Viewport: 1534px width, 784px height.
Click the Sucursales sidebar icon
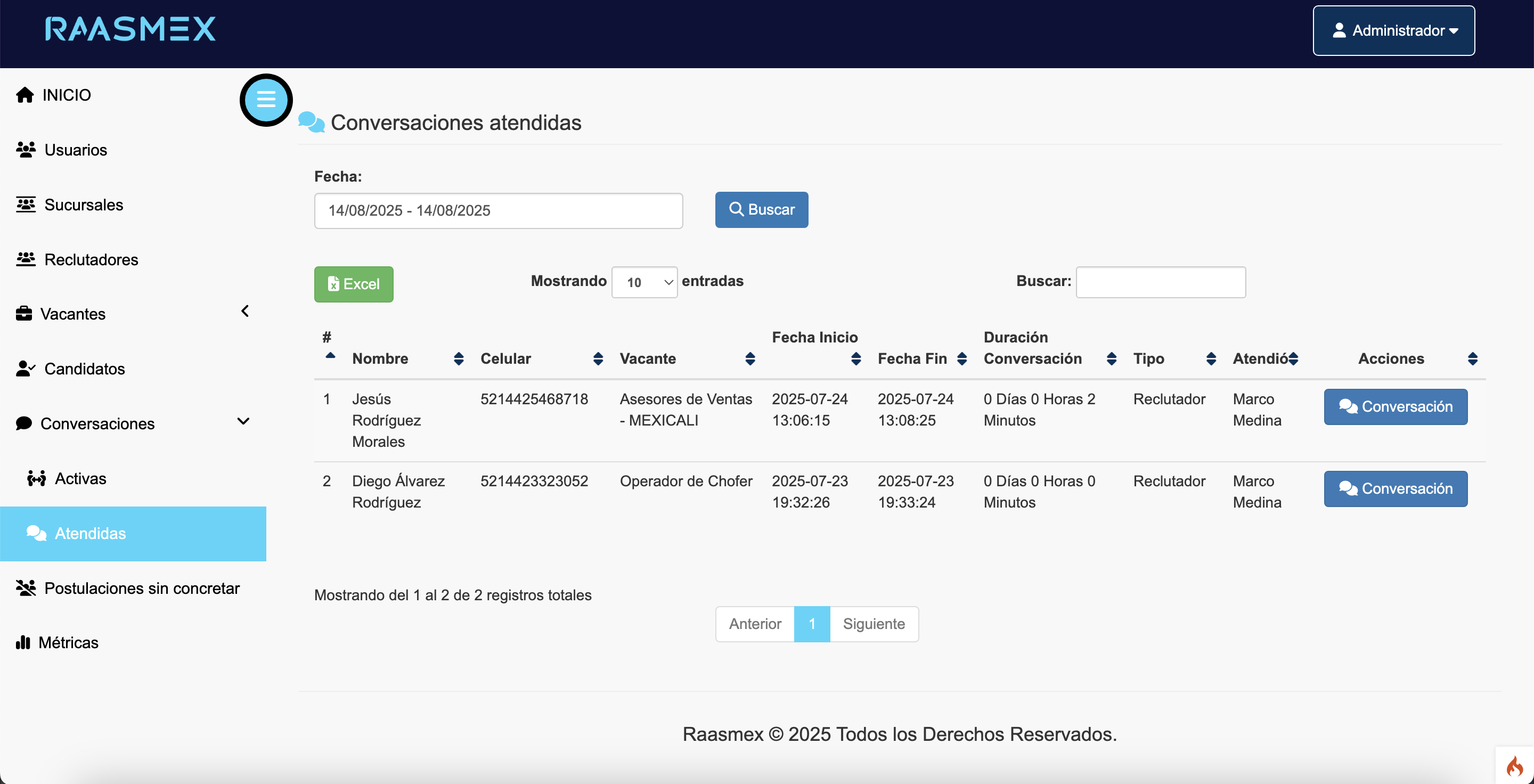[x=26, y=204]
